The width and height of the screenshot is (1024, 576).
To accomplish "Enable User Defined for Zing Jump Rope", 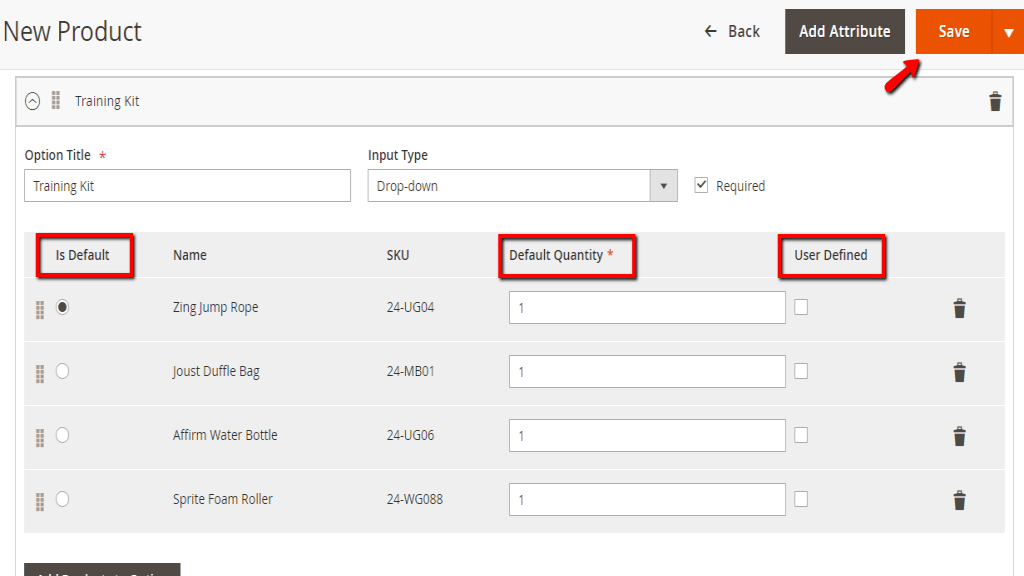I will click(801, 307).
